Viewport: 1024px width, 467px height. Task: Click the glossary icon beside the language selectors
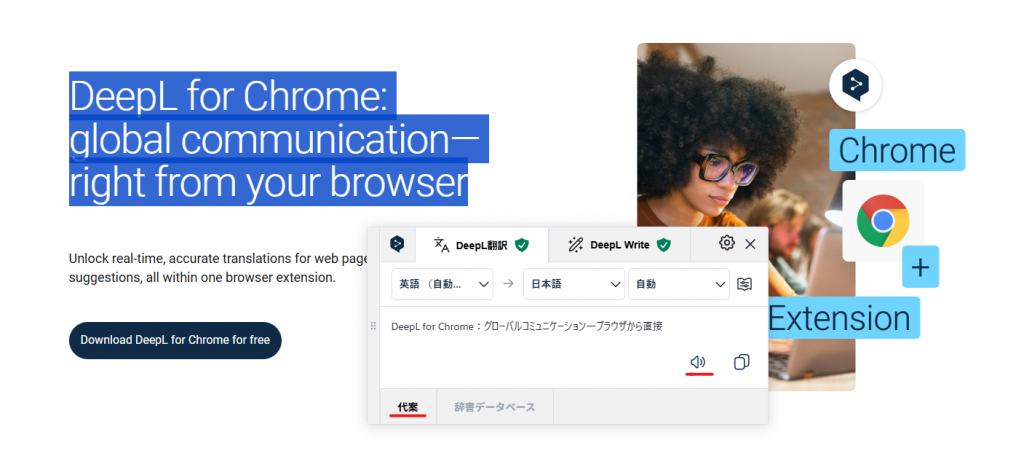point(745,284)
